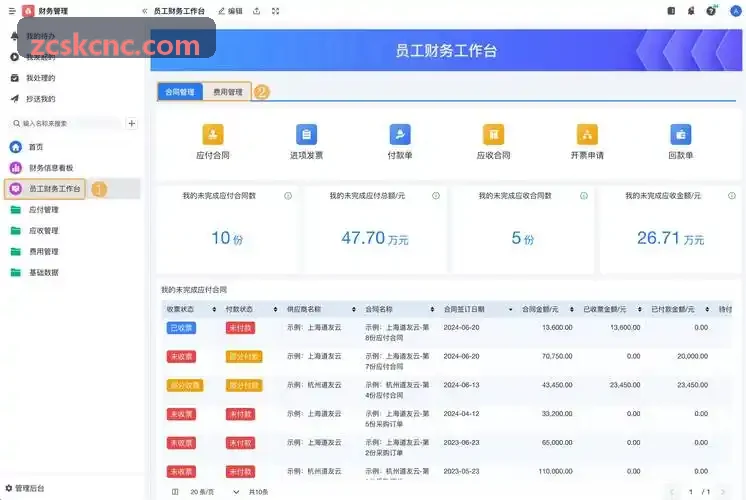746x500 pixels.
Task: Sort the table by 已付款金额/元 column
Action: pyautogui.click(x=707, y=309)
